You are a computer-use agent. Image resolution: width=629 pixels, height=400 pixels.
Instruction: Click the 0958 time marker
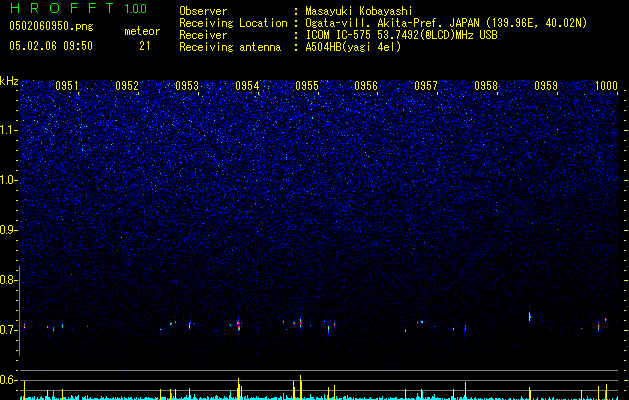pos(486,86)
